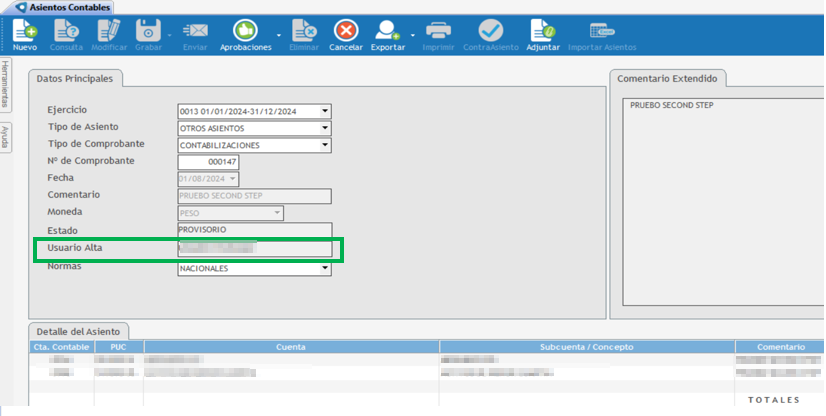
Task: Click the ContraAsiento checkmark icon
Action: 490,31
